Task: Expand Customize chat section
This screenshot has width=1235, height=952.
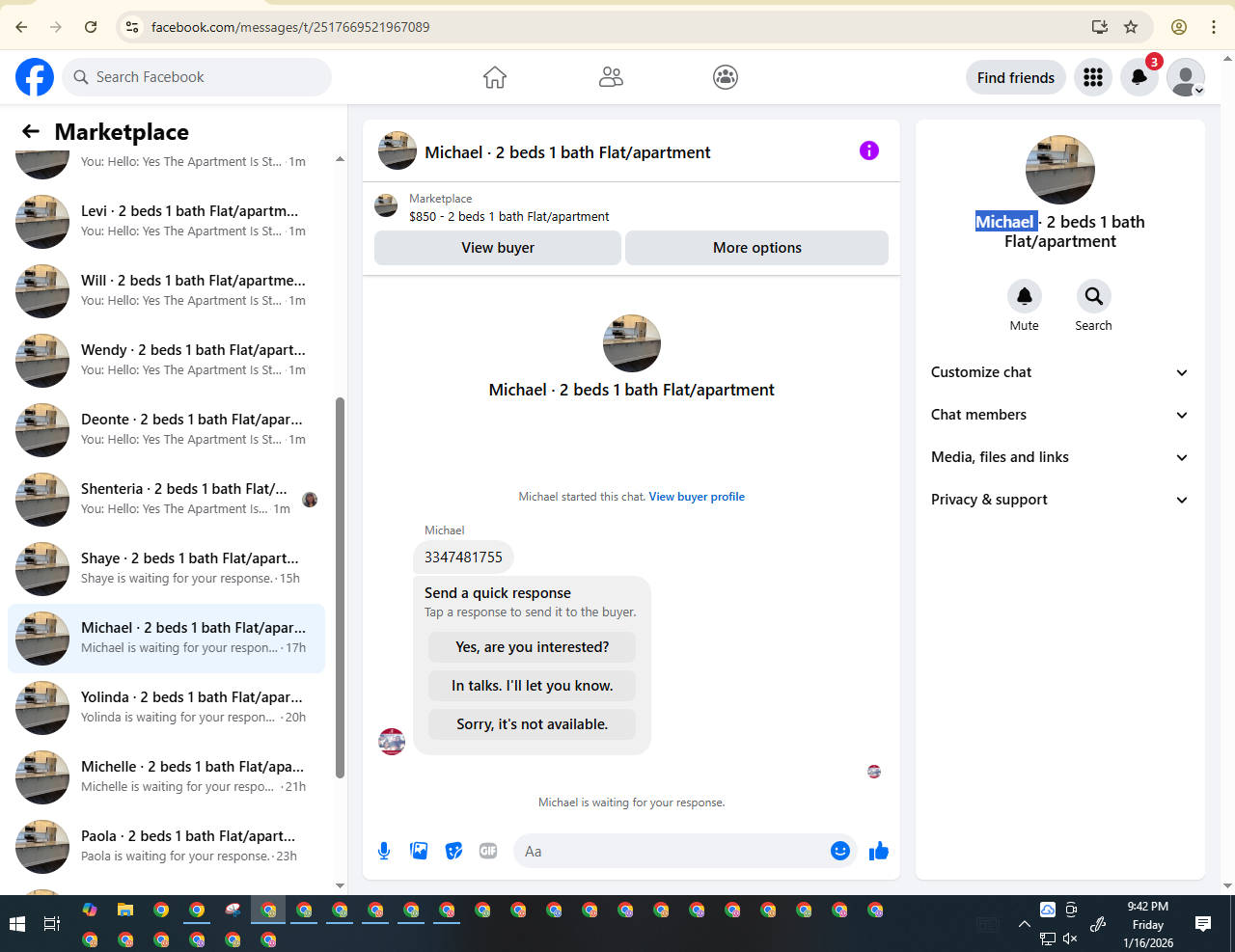Action: [1059, 372]
